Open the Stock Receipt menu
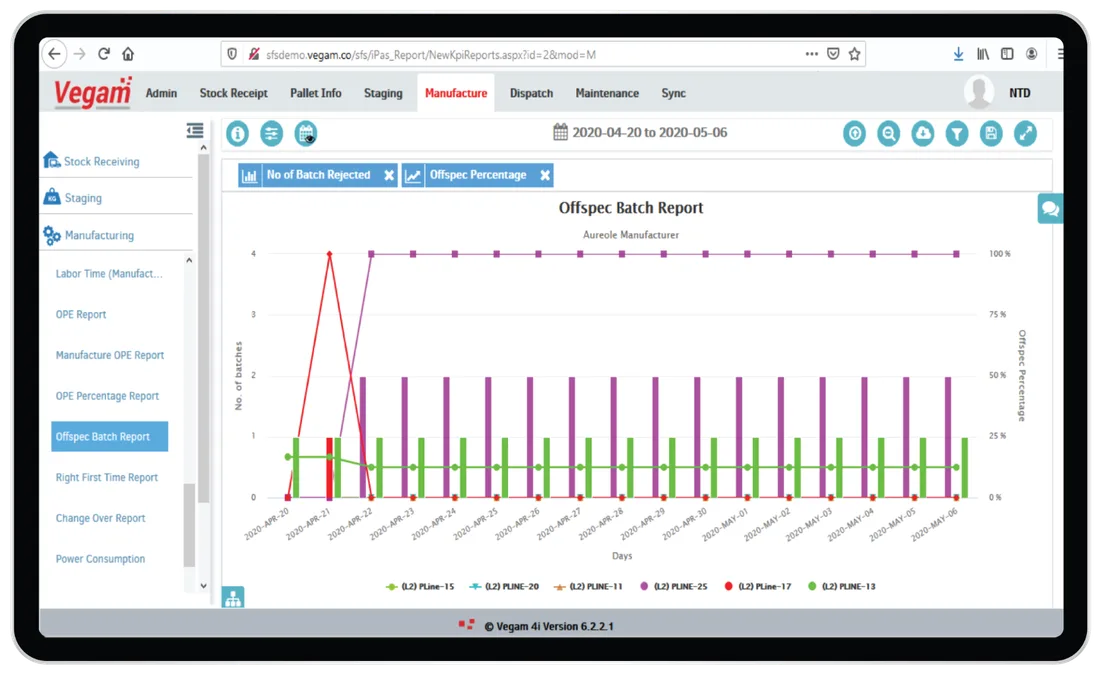The height and width of the screenshot is (674, 1100). pos(234,93)
